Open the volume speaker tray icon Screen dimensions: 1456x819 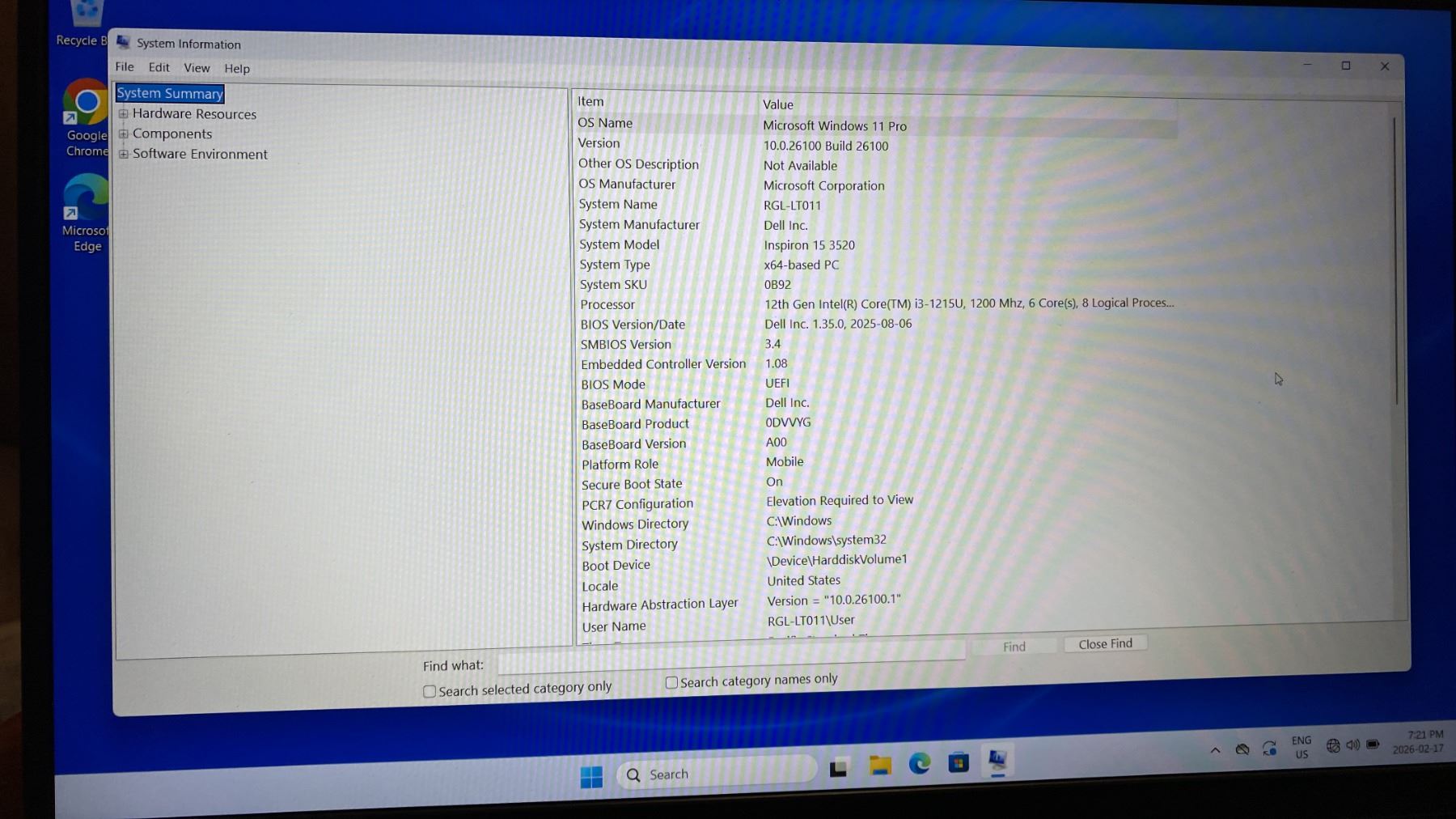(1352, 745)
